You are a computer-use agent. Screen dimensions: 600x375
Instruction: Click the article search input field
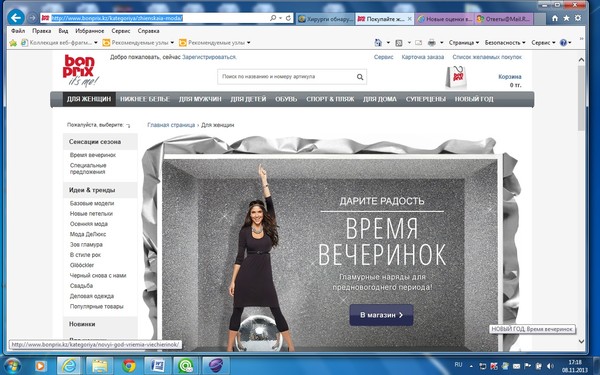click(x=287, y=77)
